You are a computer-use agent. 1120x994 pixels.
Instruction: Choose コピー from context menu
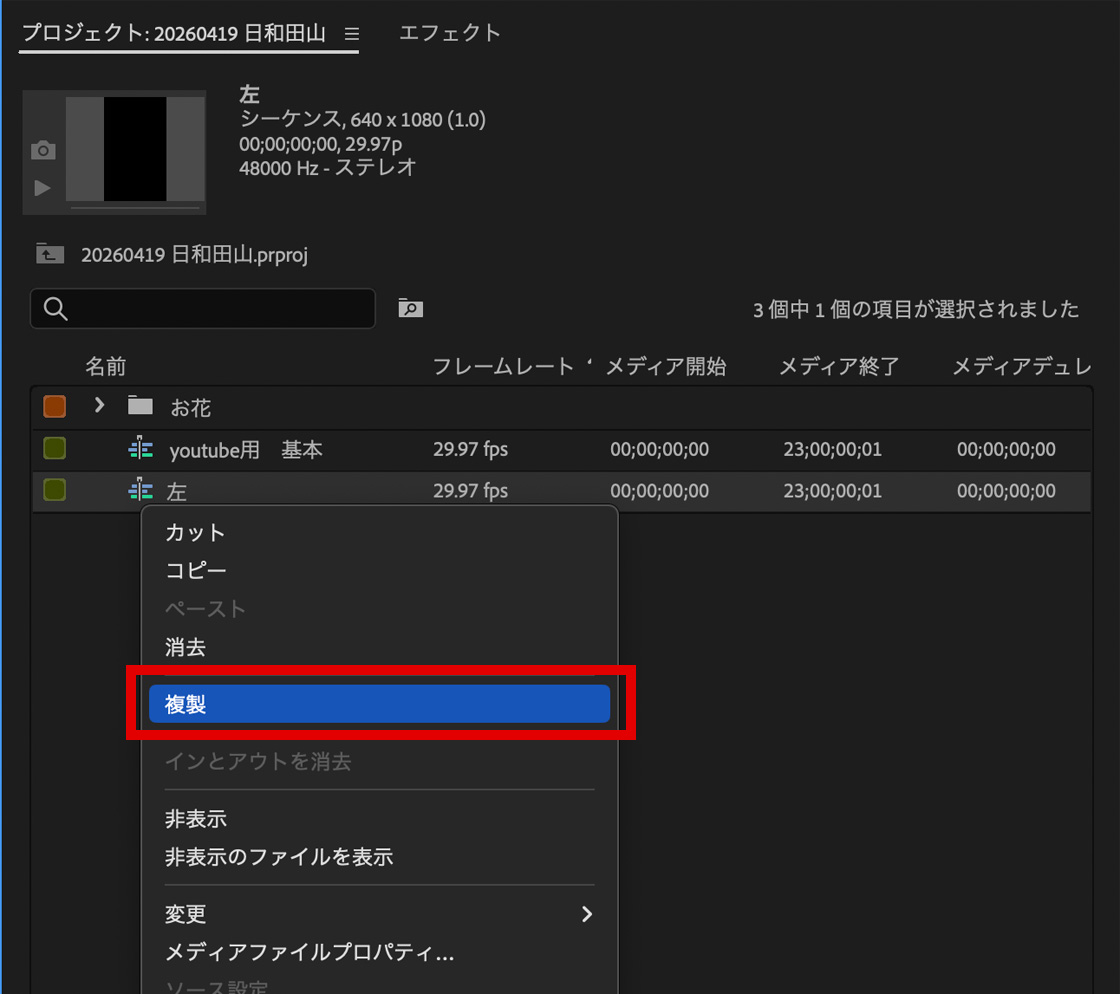pyautogui.click(x=379, y=571)
